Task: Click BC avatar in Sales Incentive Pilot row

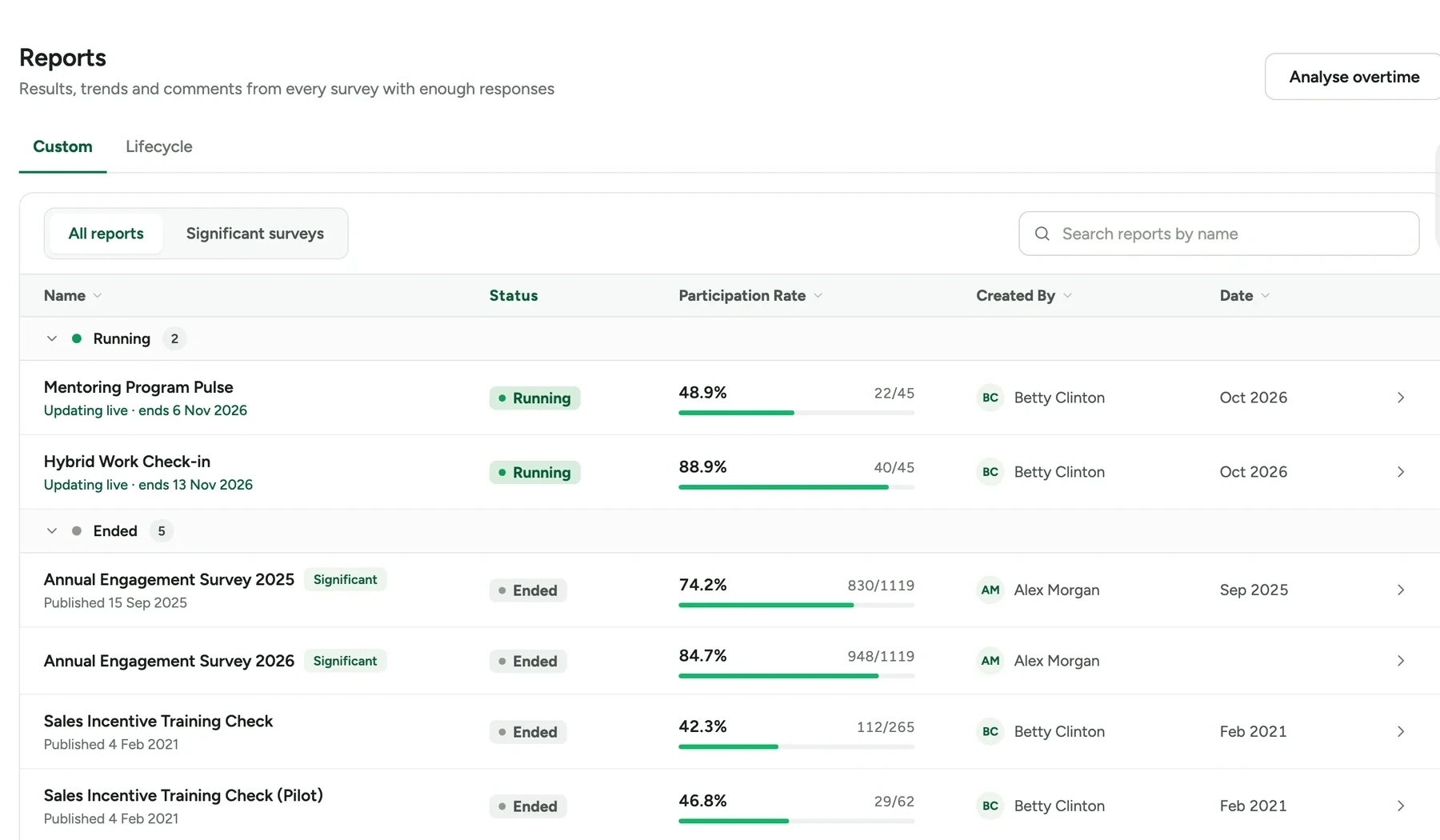Action: coord(990,806)
